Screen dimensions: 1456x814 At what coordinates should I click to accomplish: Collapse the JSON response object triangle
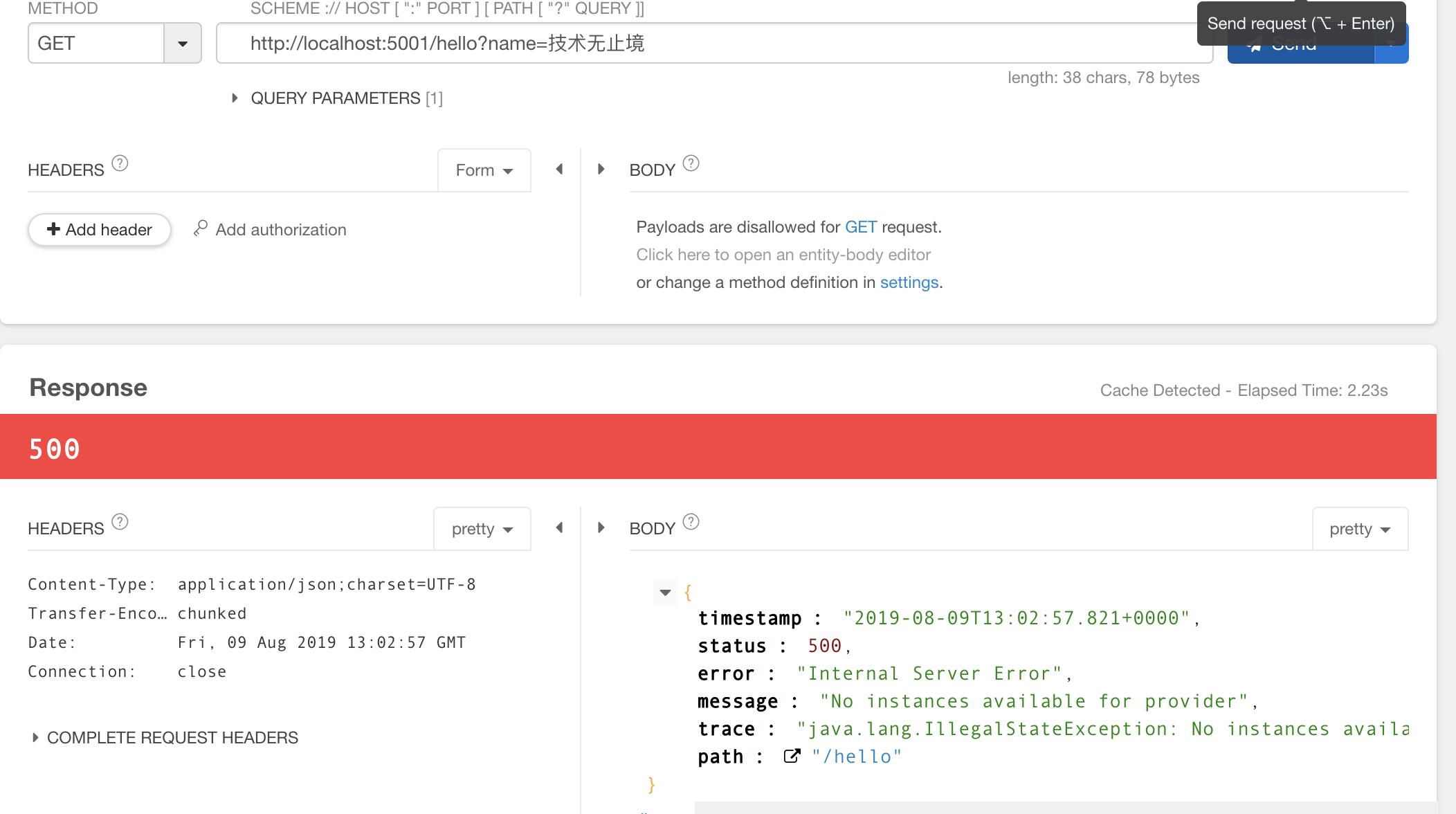665,593
